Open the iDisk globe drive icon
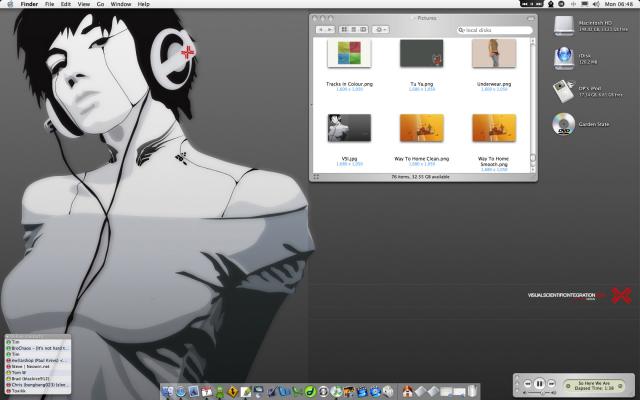Image resolution: width=640 pixels, height=400 pixels. coord(564,58)
